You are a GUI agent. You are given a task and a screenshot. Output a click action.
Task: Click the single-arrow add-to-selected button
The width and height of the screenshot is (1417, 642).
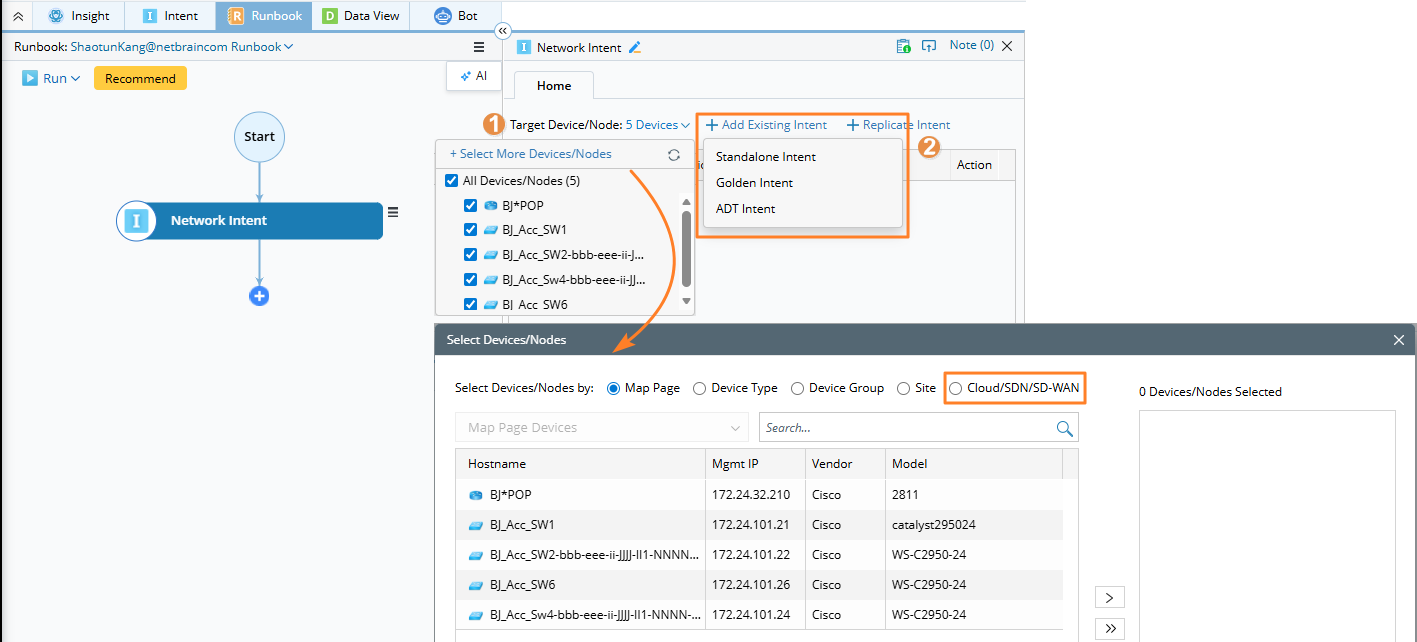tap(1109, 598)
